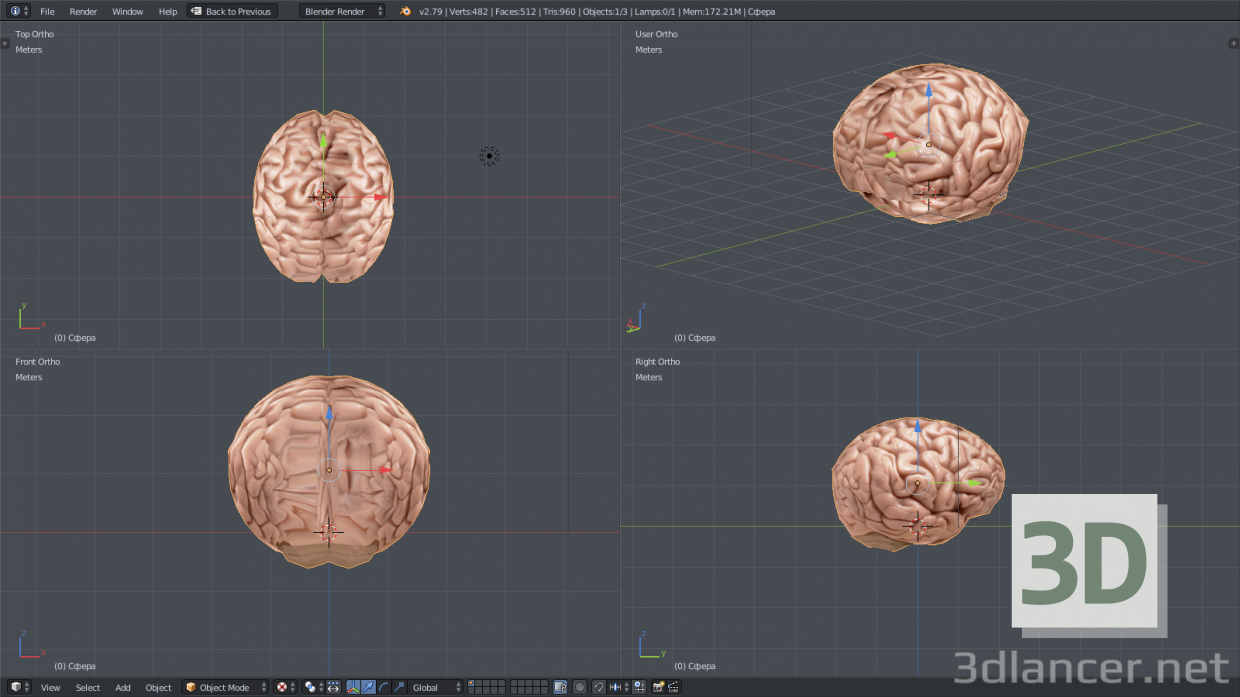1240x697 pixels.
Task: Click the OpenGL render camera icon
Action: click(659, 688)
